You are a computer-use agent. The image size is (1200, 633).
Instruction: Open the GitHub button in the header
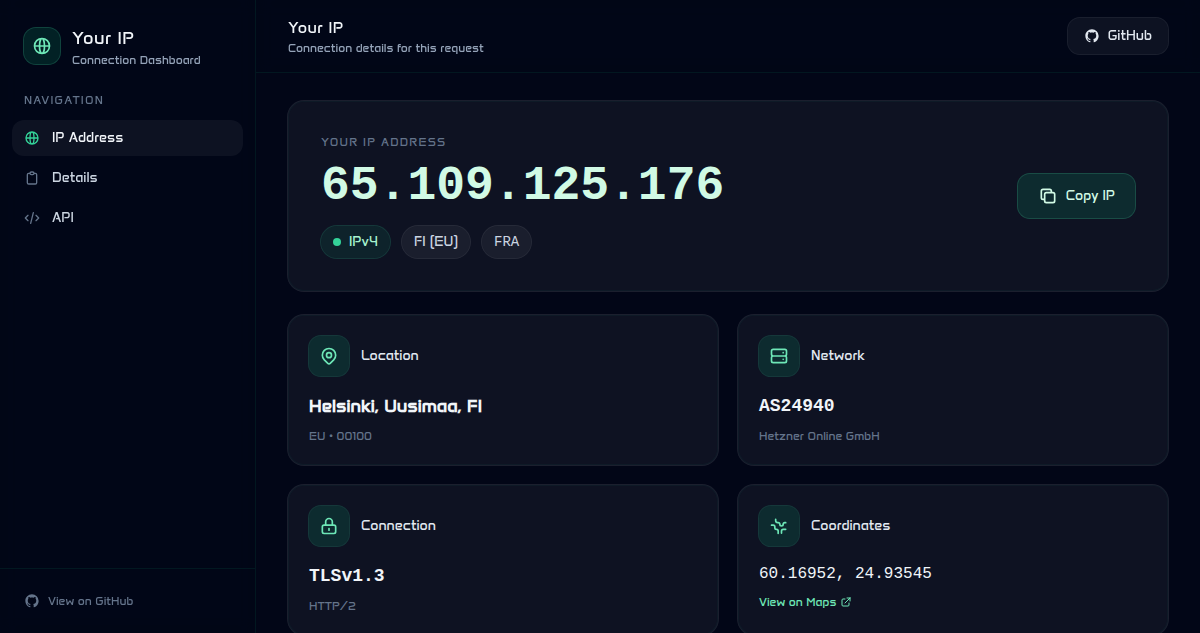coord(1117,36)
